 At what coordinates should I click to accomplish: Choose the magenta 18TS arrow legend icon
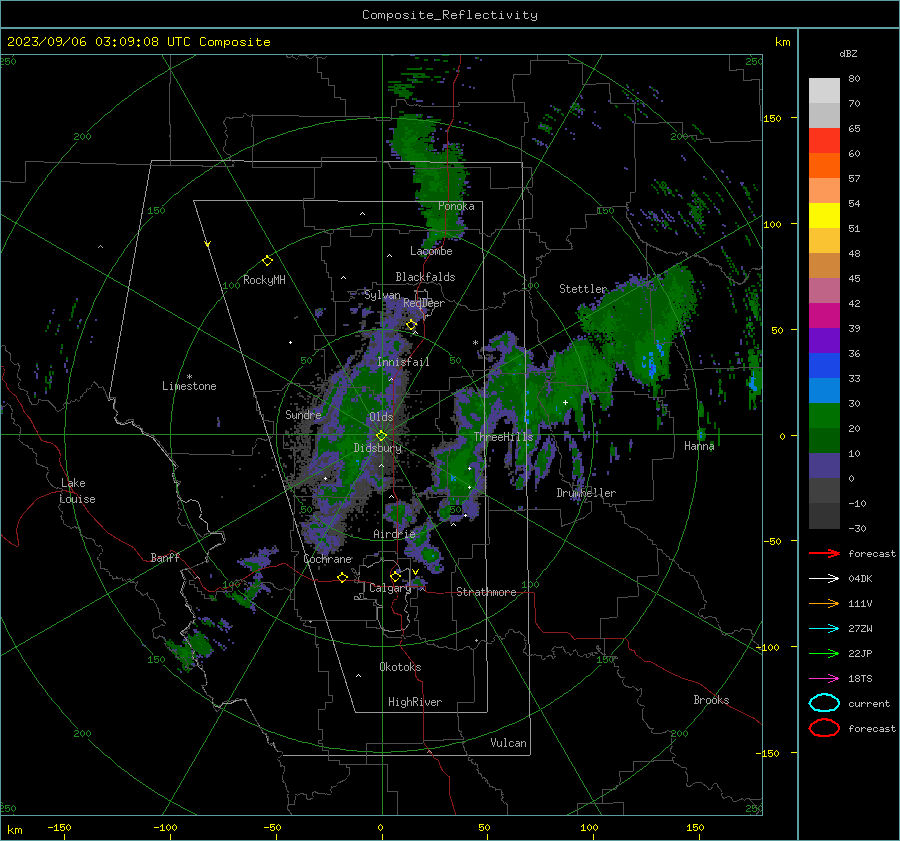tap(824, 679)
